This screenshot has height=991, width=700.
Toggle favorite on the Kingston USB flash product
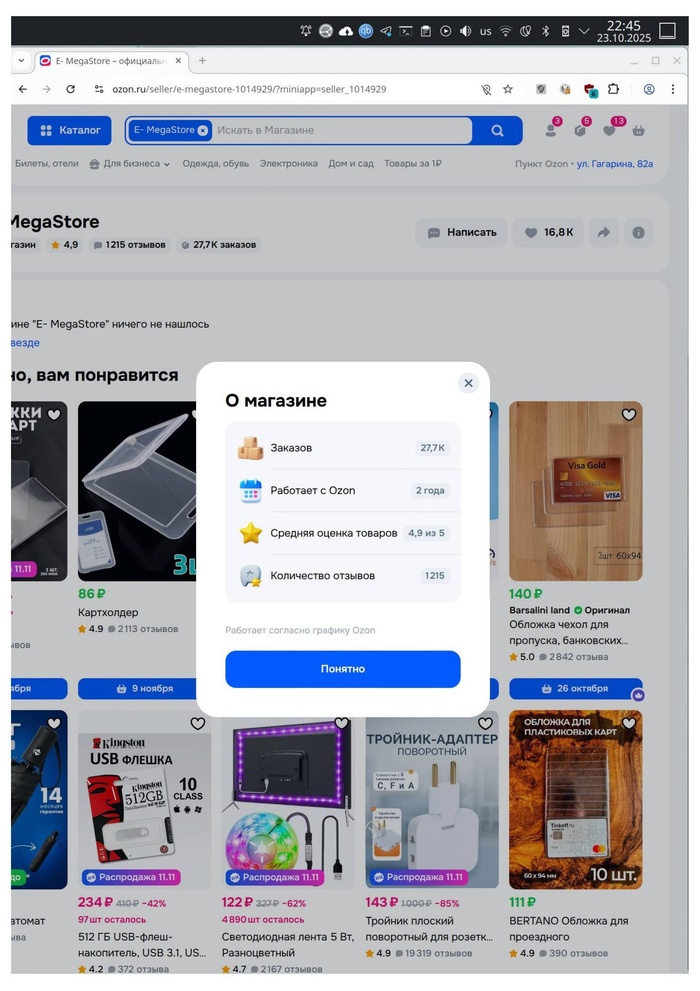(198, 723)
